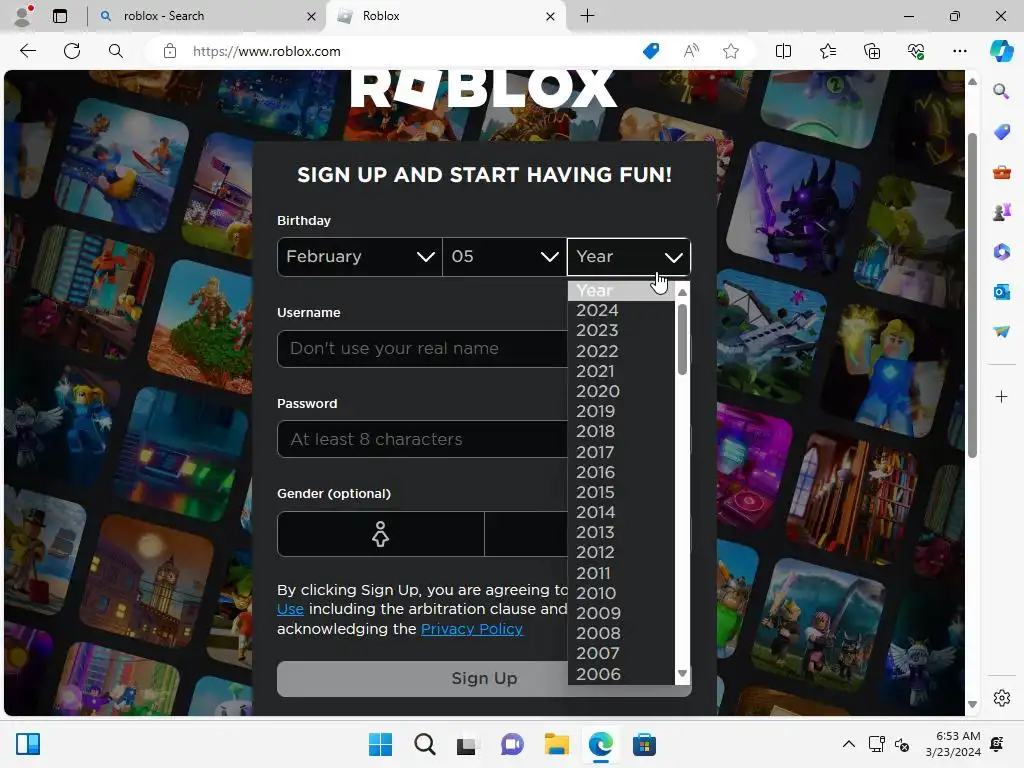Enable Read aloud in address bar
1024x768 pixels.
pyautogui.click(x=691, y=51)
